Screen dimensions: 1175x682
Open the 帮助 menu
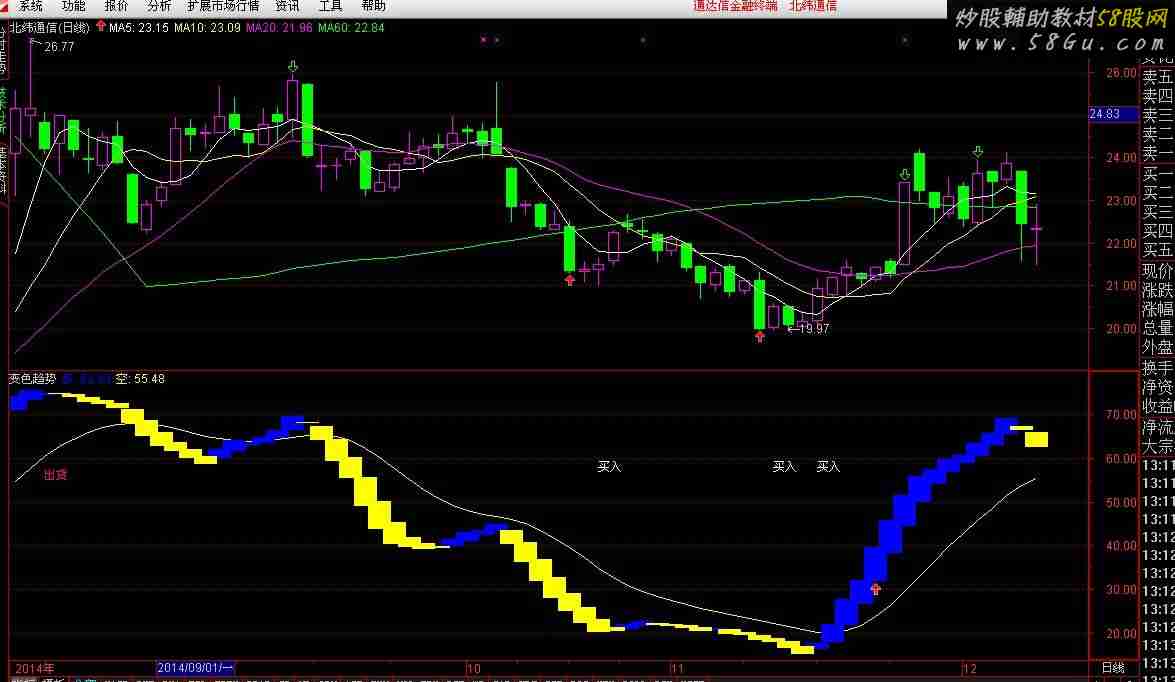373,6
